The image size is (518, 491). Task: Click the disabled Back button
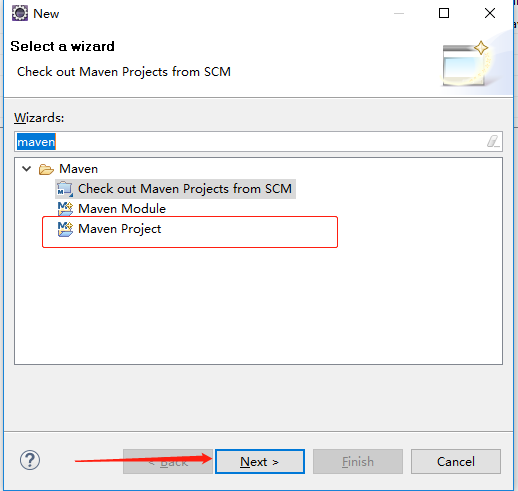pos(168,462)
